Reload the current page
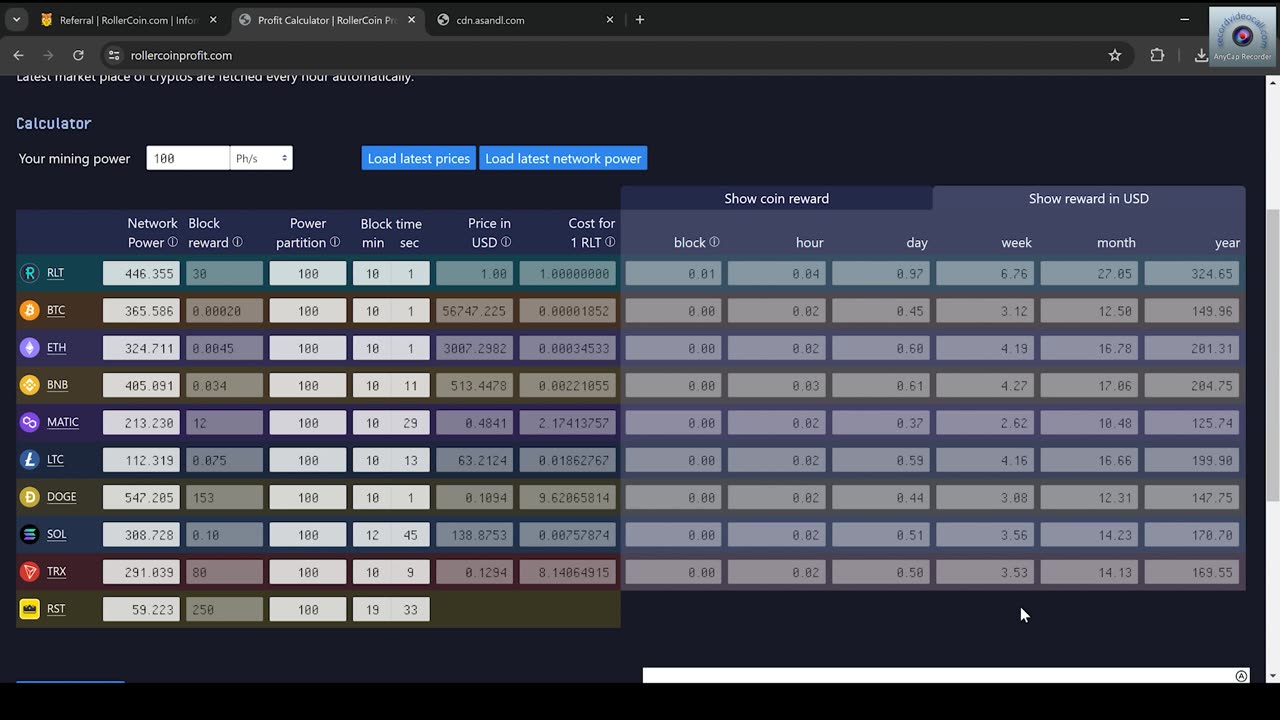Image resolution: width=1280 pixels, height=720 pixels. (78, 55)
